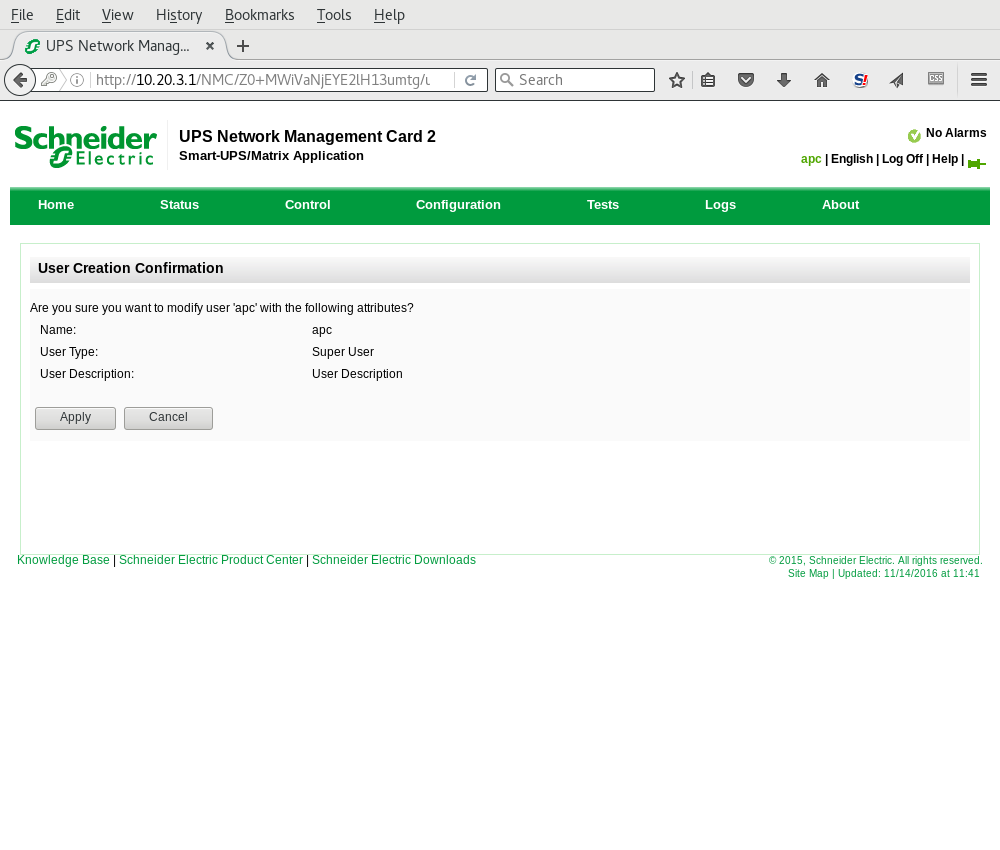Click the 'Name:' field label
Screen dimensions: 1000x850
pos(58,330)
